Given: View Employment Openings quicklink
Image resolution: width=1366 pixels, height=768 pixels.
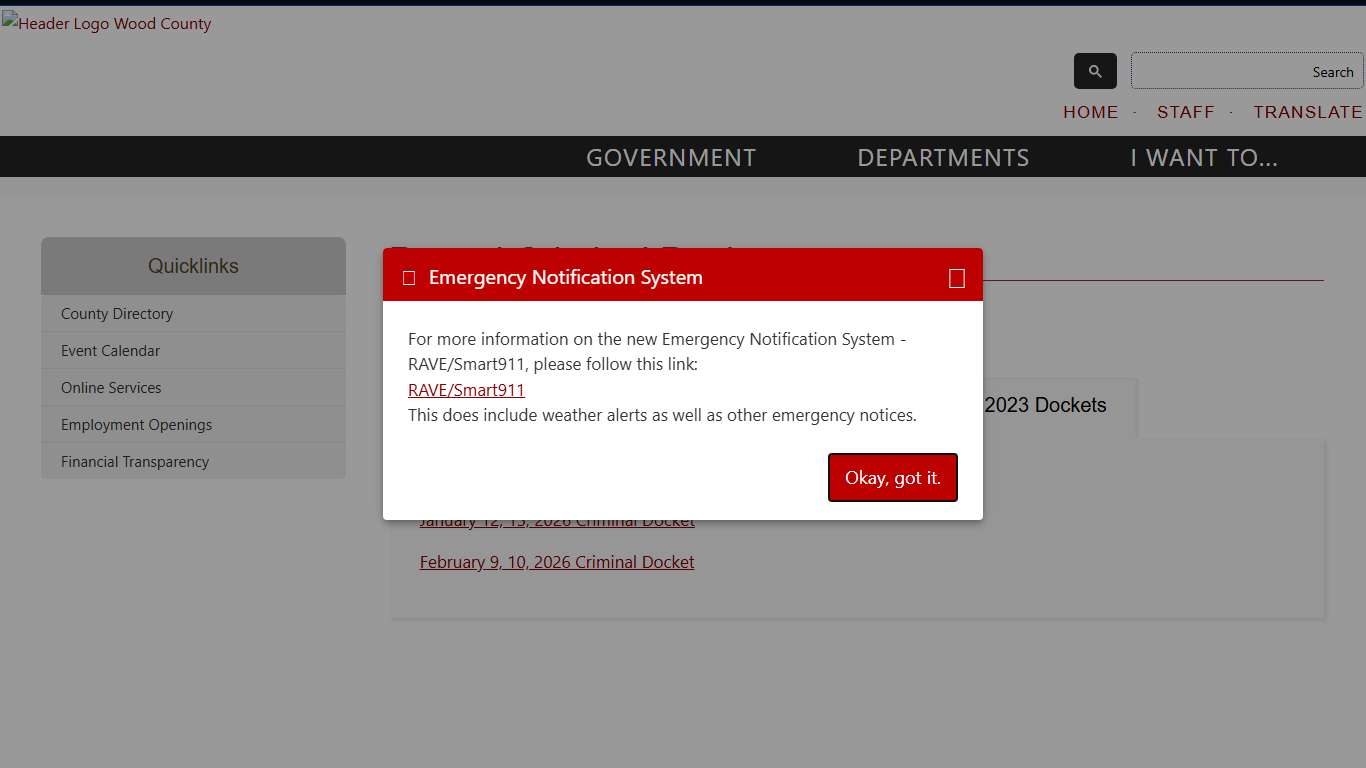Looking at the screenshot, I should (136, 425).
